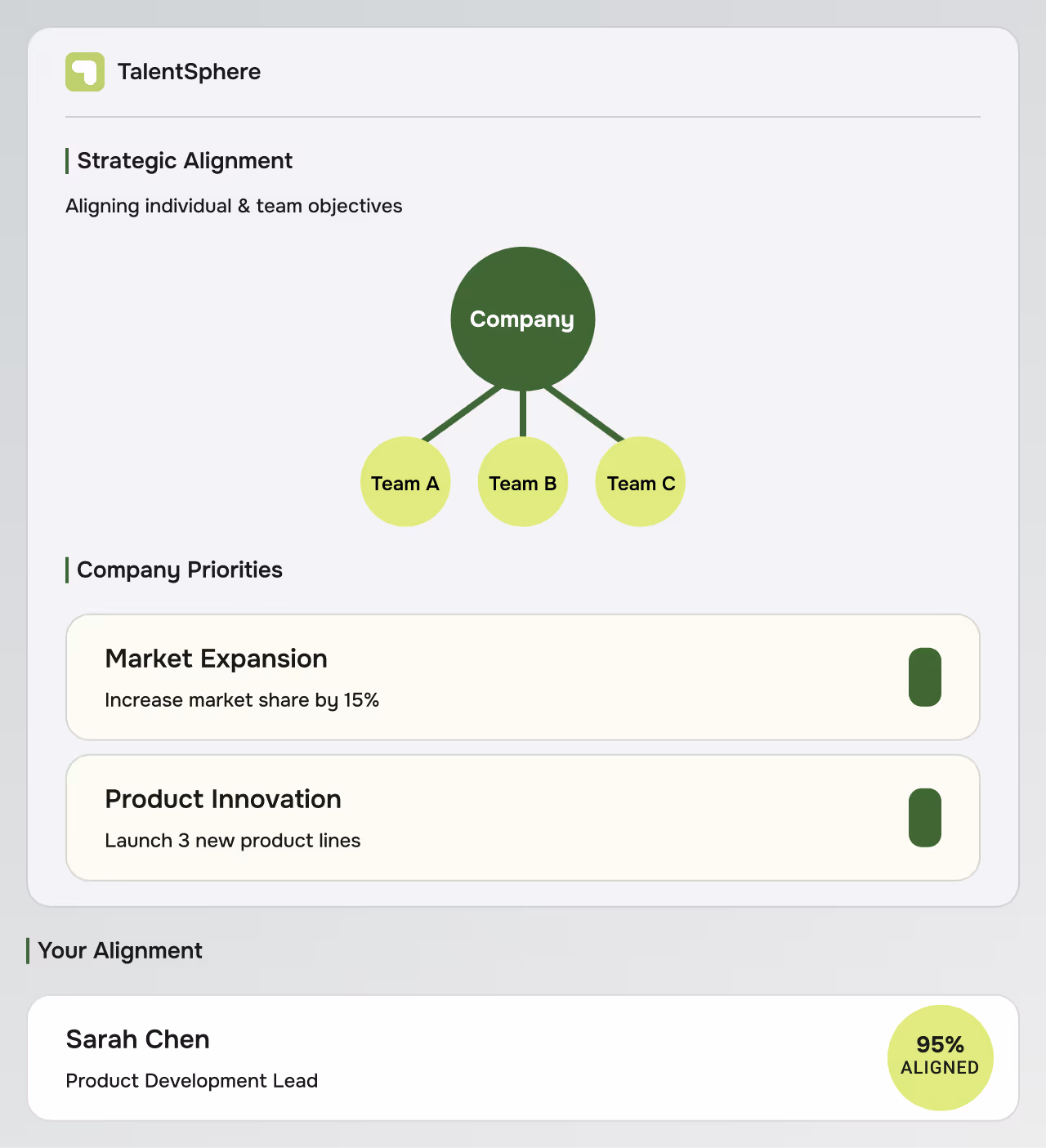Click the Sarah Chen name text
Screen dimensions: 1046x1148
pos(138,1039)
